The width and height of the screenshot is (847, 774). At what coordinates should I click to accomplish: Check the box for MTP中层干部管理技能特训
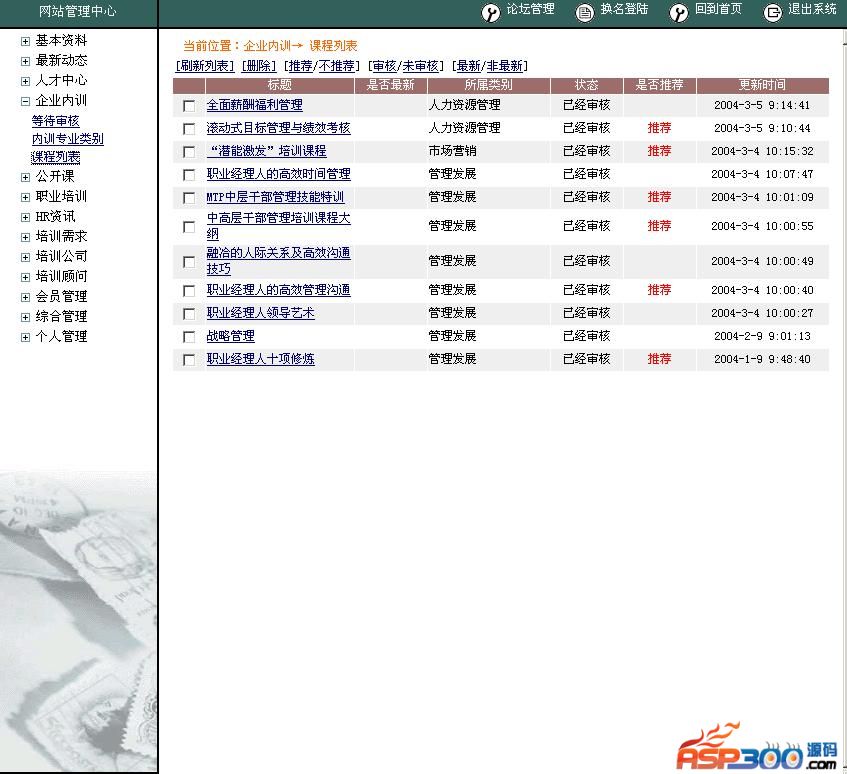pos(189,198)
